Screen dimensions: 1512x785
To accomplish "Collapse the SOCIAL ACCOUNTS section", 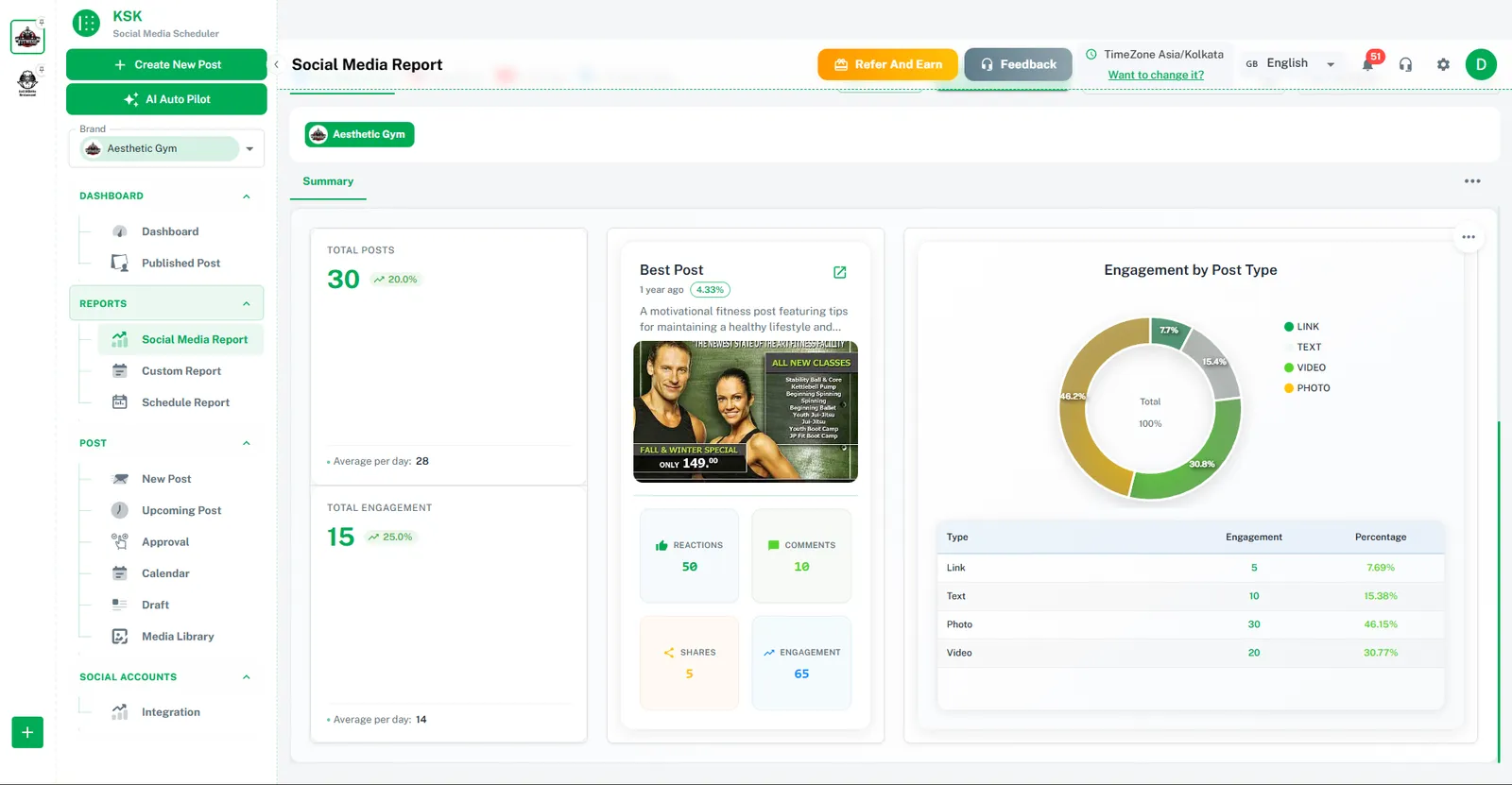I will [x=247, y=677].
